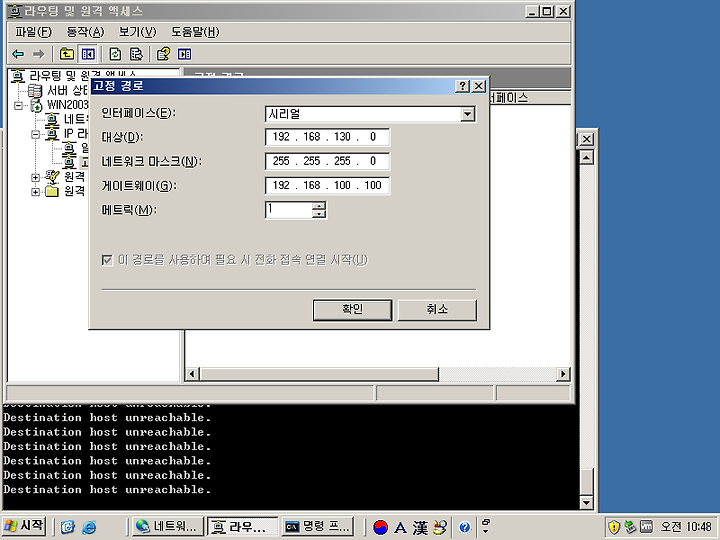720x540 pixels.
Task: Click the 취소 button
Action: tap(437, 310)
